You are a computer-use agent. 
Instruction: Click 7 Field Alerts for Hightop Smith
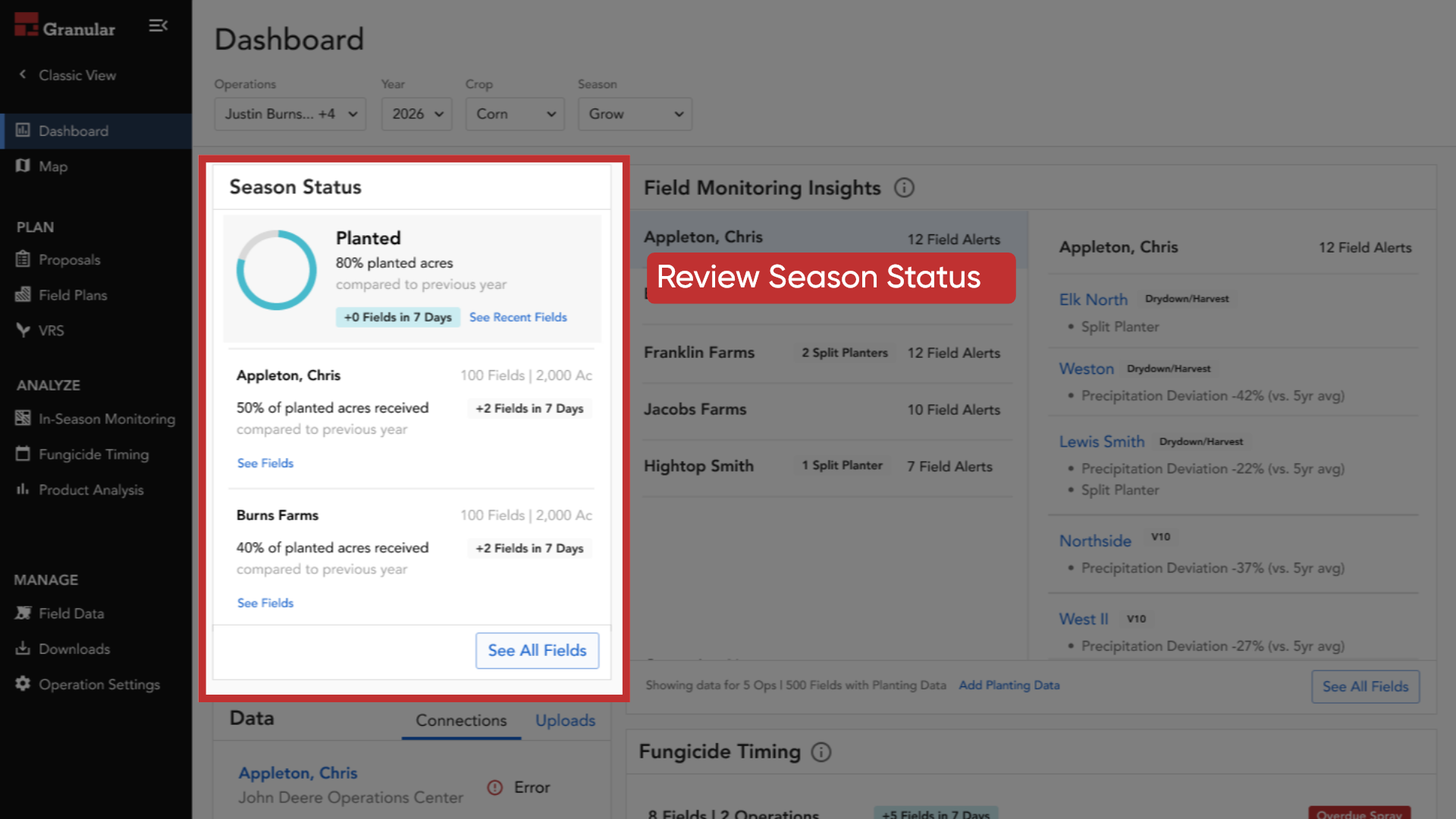pyautogui.click(x=949, y=466)
